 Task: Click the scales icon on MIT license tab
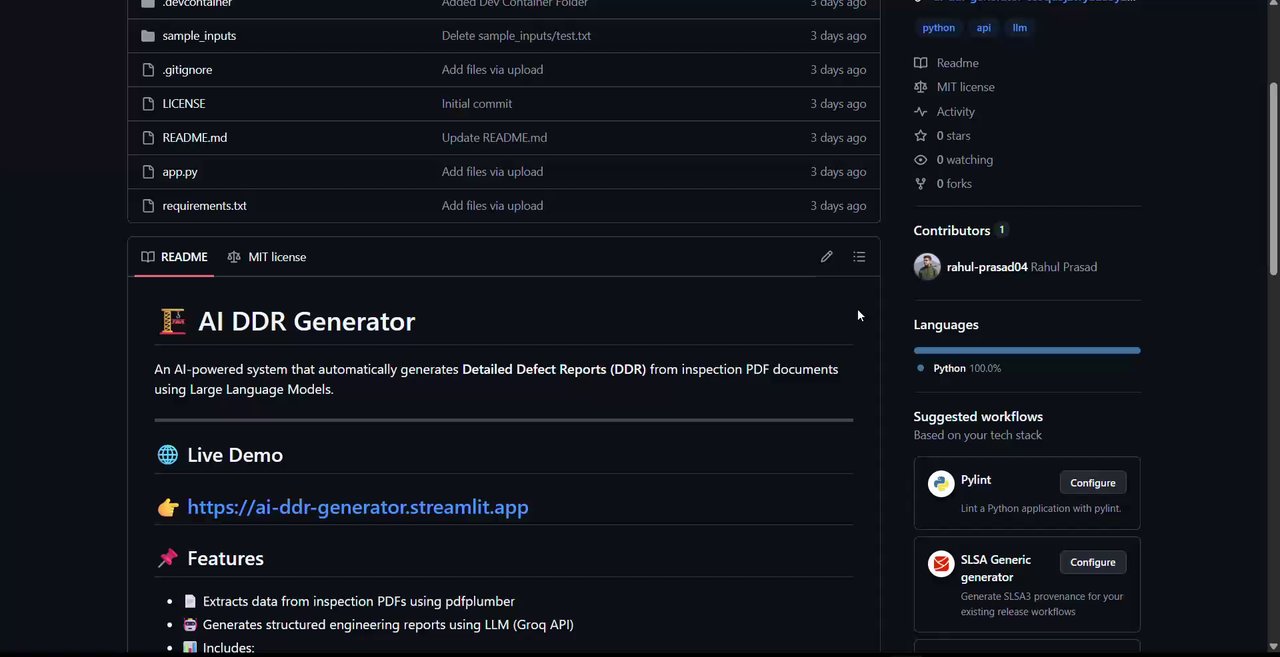pos(234,257)
